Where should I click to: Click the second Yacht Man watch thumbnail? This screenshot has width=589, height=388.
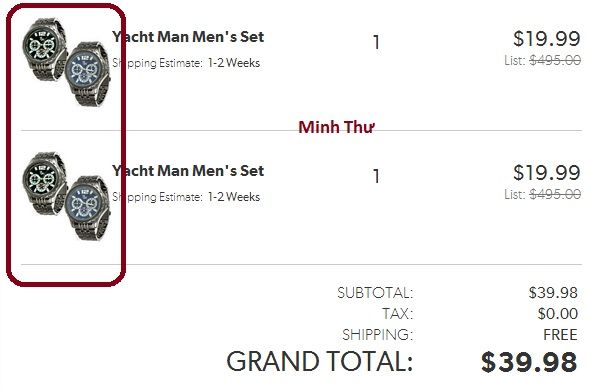click(66, 196)
